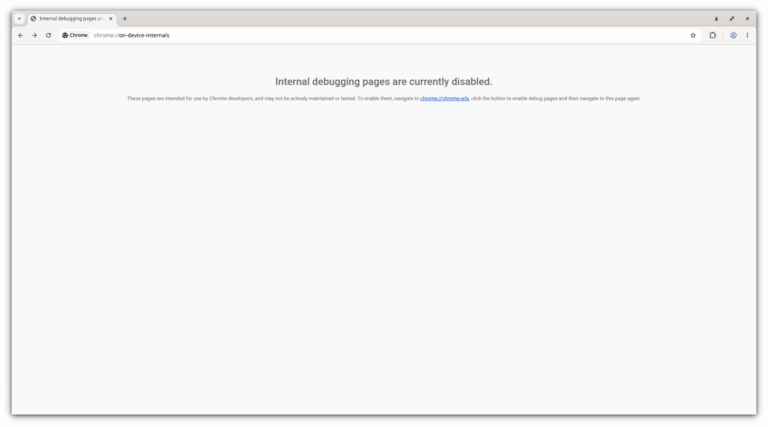The height and width of the screenshot is (427, 768).
Task: Click the 'Internal debugging pages are currently disabled' heading
Action: pos(384,81)
